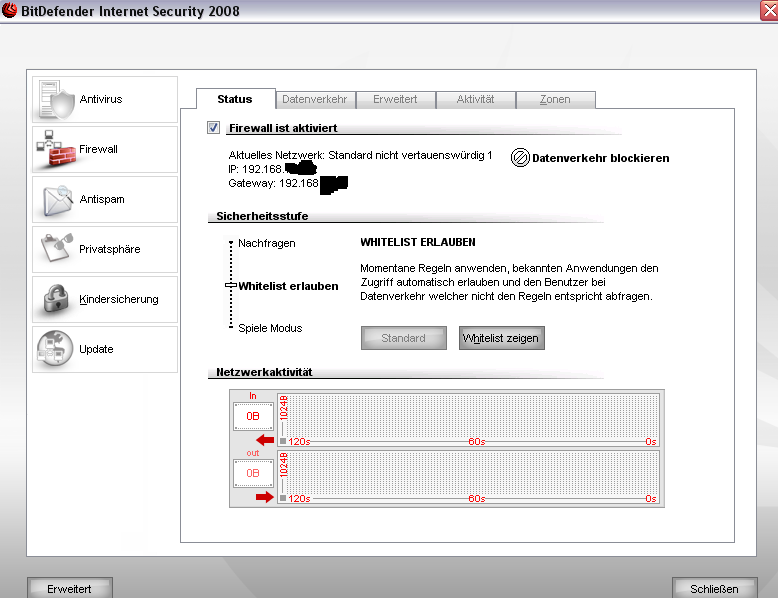Switch to the Aktivität tab
778x598 pixels.
(475, 99)
